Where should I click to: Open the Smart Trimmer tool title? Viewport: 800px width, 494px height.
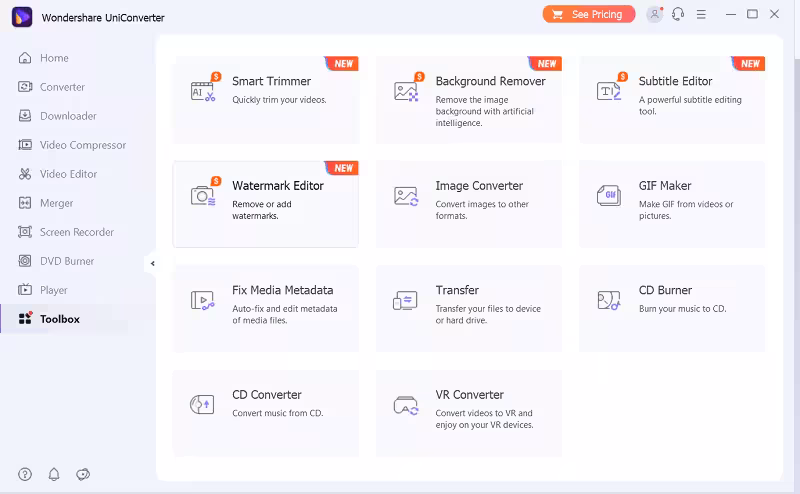[271, 81]
